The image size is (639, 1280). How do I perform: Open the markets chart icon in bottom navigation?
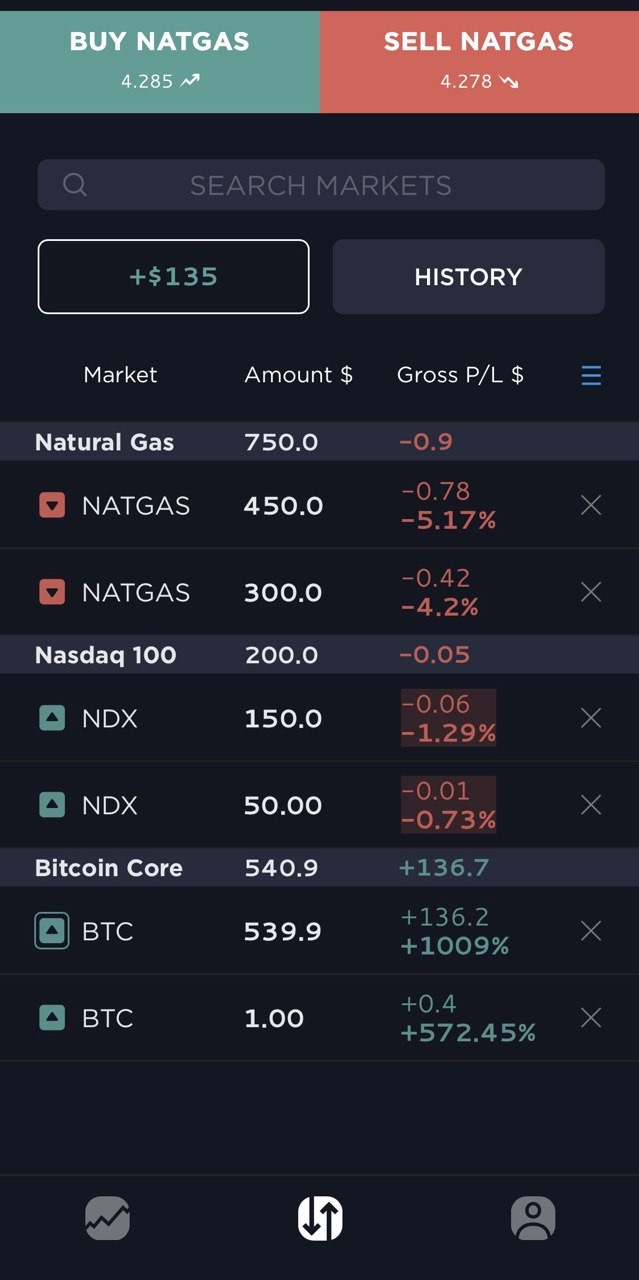point(106,1218)
